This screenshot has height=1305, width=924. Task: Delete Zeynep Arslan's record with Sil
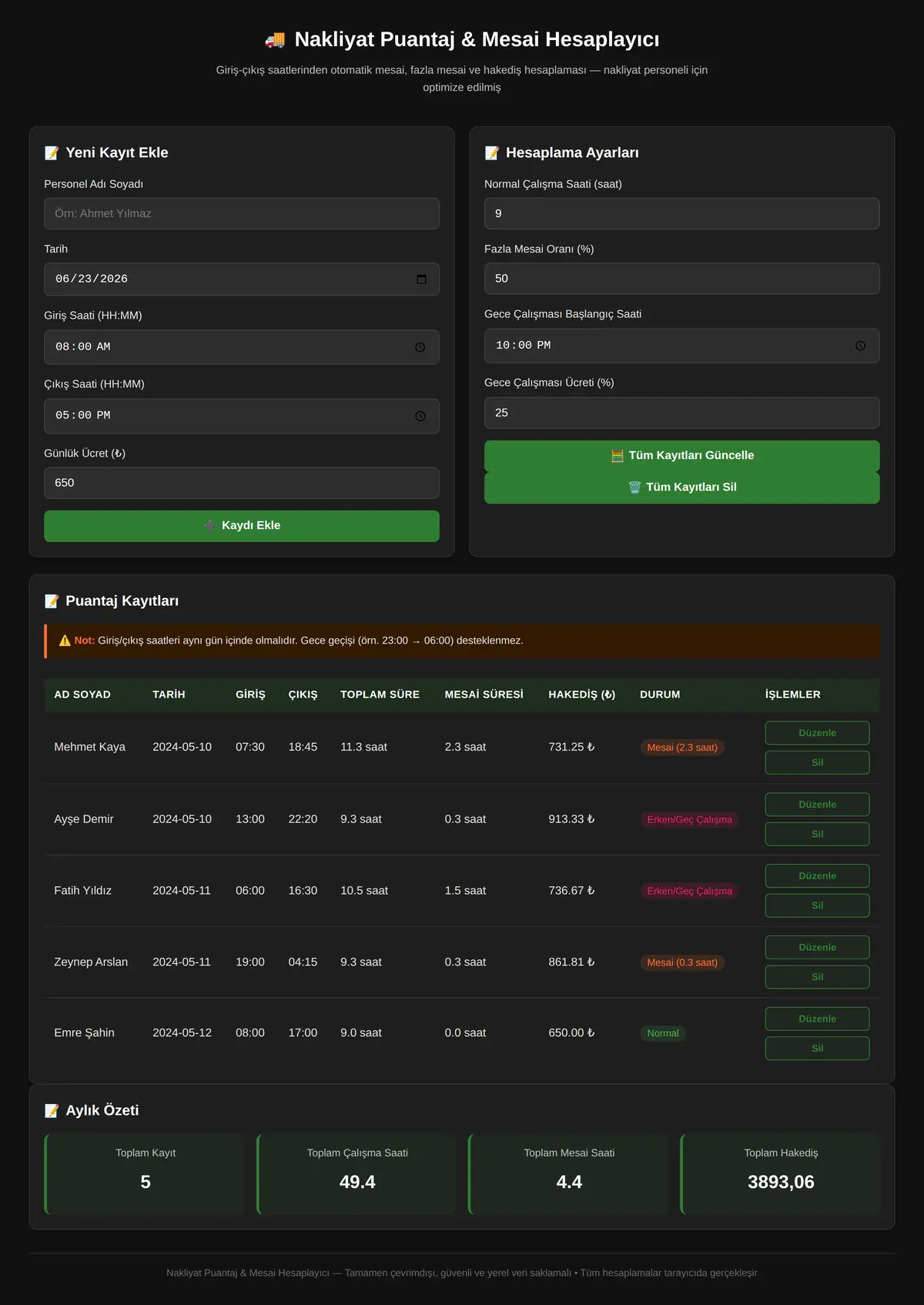pos(818,977)
